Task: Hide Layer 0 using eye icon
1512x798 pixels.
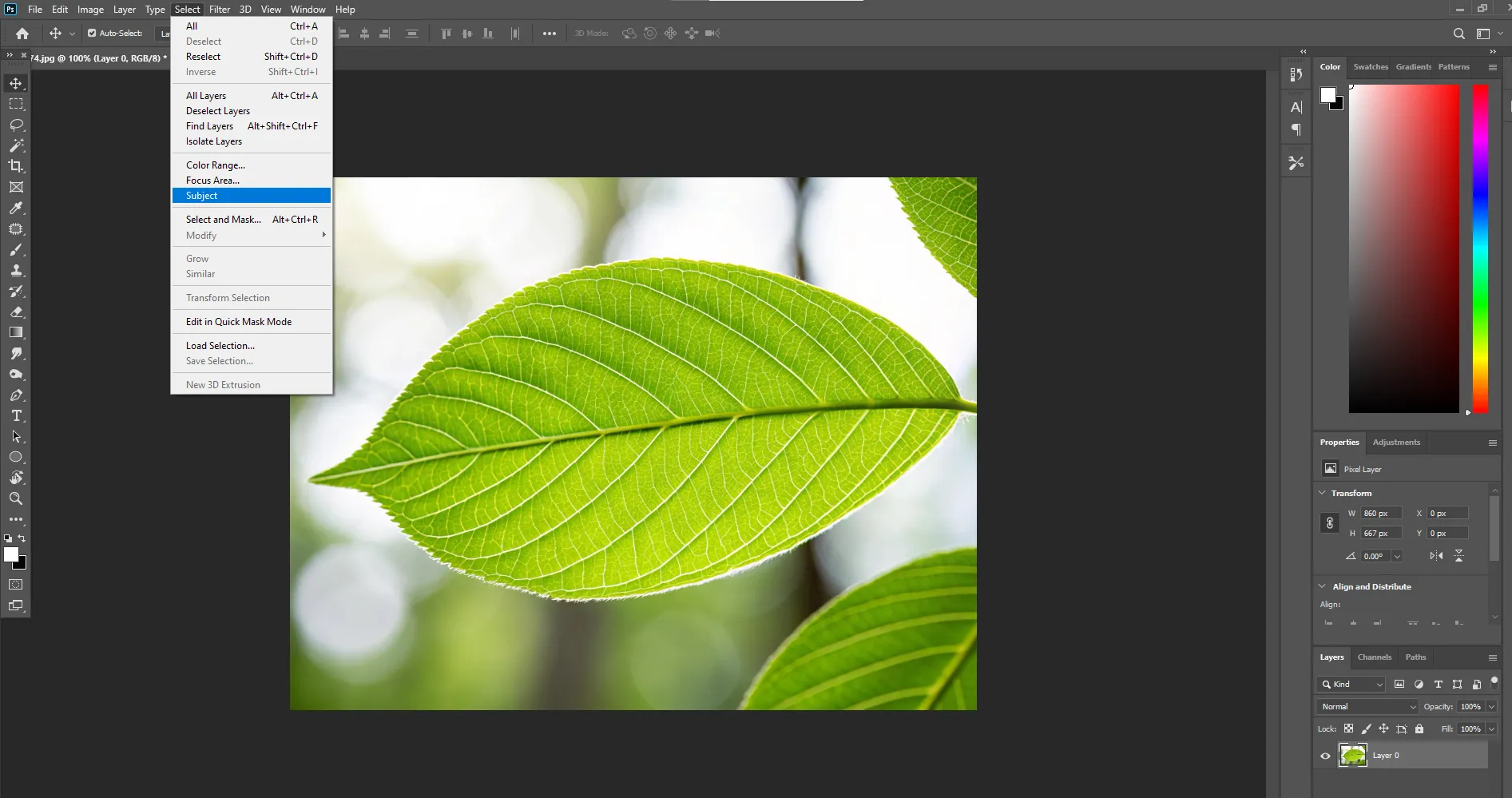Action: [x=1325, y=756]
